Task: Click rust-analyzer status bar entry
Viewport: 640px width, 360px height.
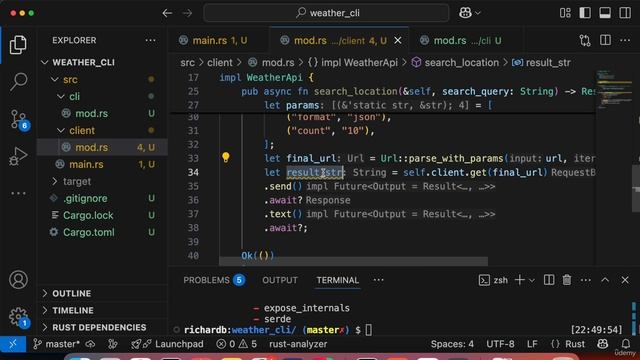Action: pos(298,344)
